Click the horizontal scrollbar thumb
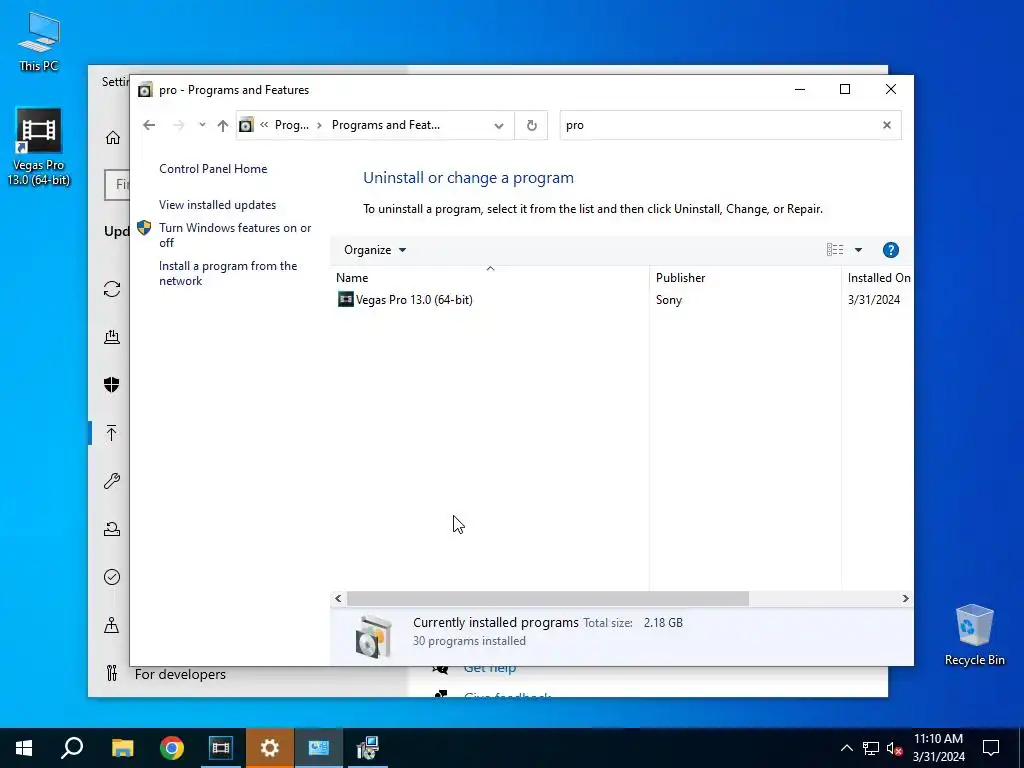The image size is (1024, 768). point(548,598)
